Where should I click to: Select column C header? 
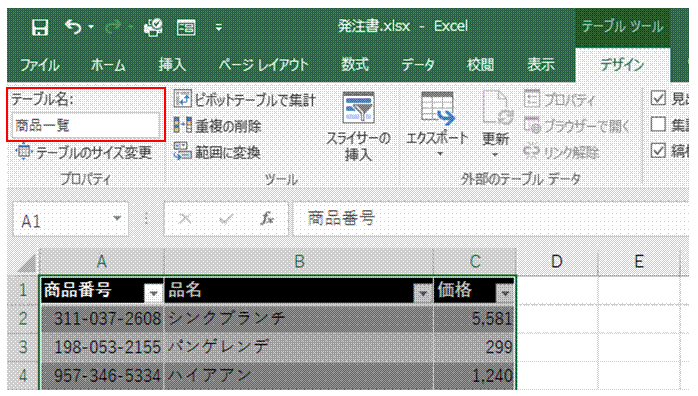475,262
